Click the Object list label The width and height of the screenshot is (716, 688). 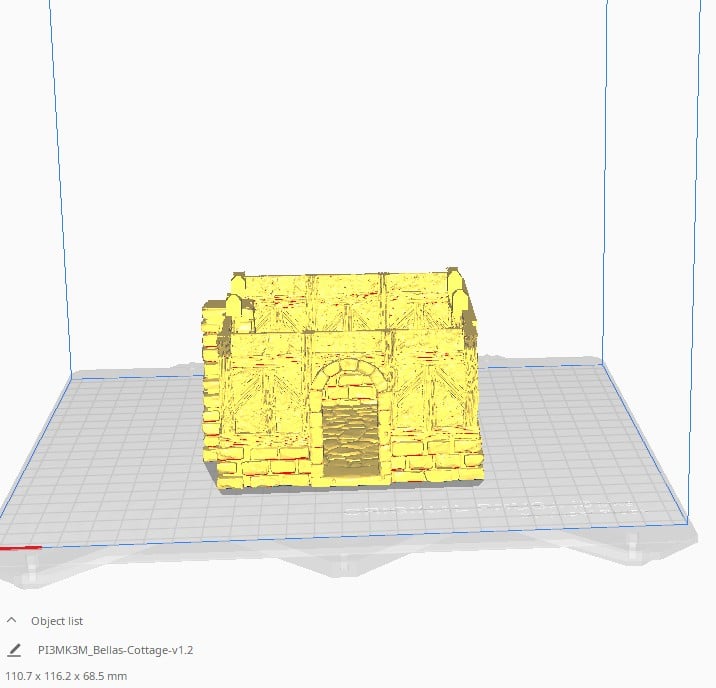click(57, 621)
